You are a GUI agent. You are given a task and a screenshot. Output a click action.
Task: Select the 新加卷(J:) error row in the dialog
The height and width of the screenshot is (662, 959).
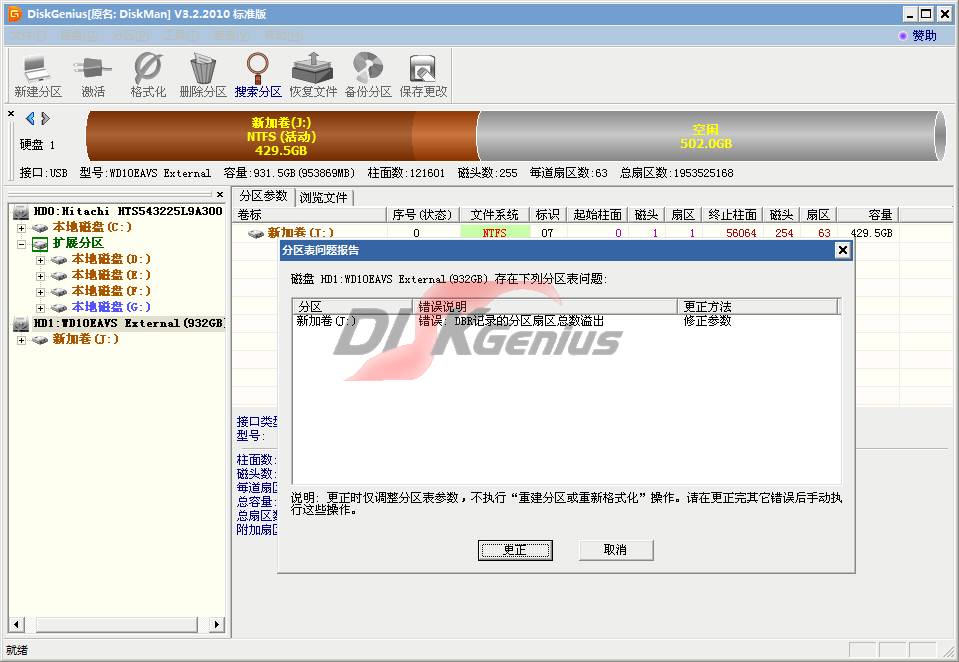pyautogui.click(x=566, y=321)
